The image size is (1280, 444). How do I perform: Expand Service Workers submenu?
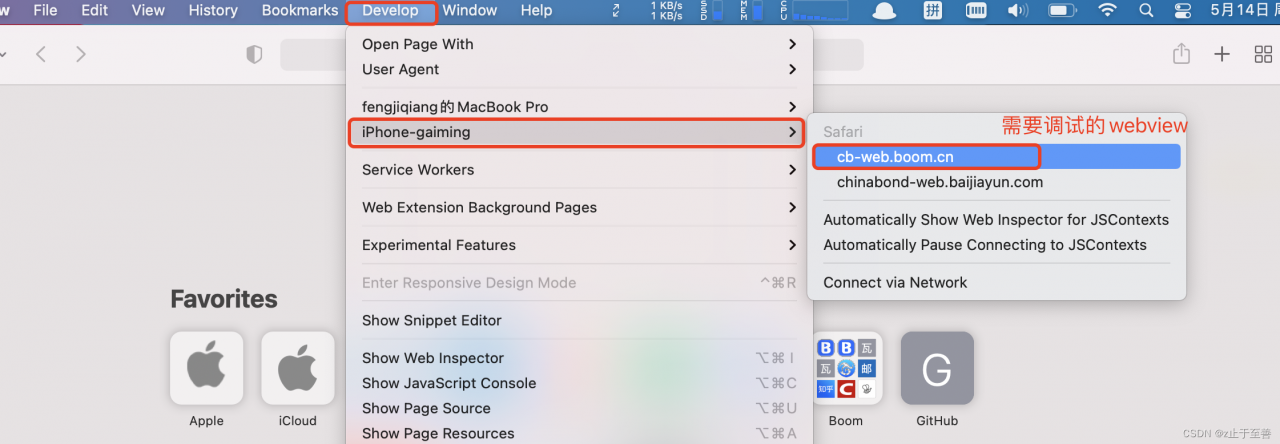(580, 170)
